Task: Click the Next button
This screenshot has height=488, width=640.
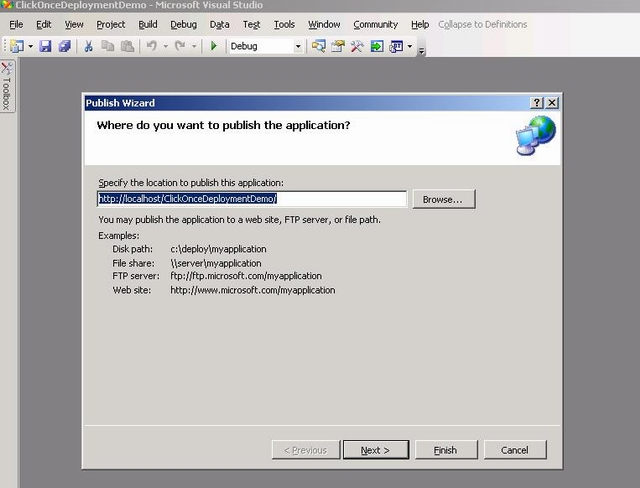Action: (x=376, y=450)
